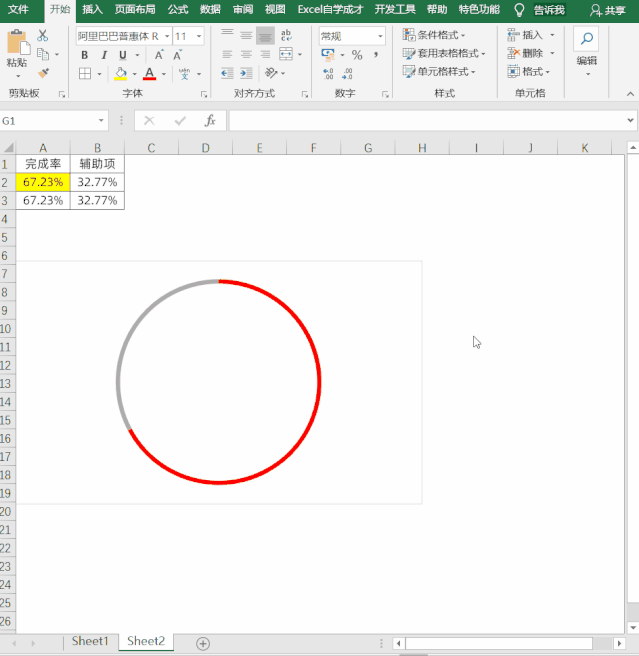Toggle Italic formatting
Viewport: 639px width, 656px height.
point(103,55)
